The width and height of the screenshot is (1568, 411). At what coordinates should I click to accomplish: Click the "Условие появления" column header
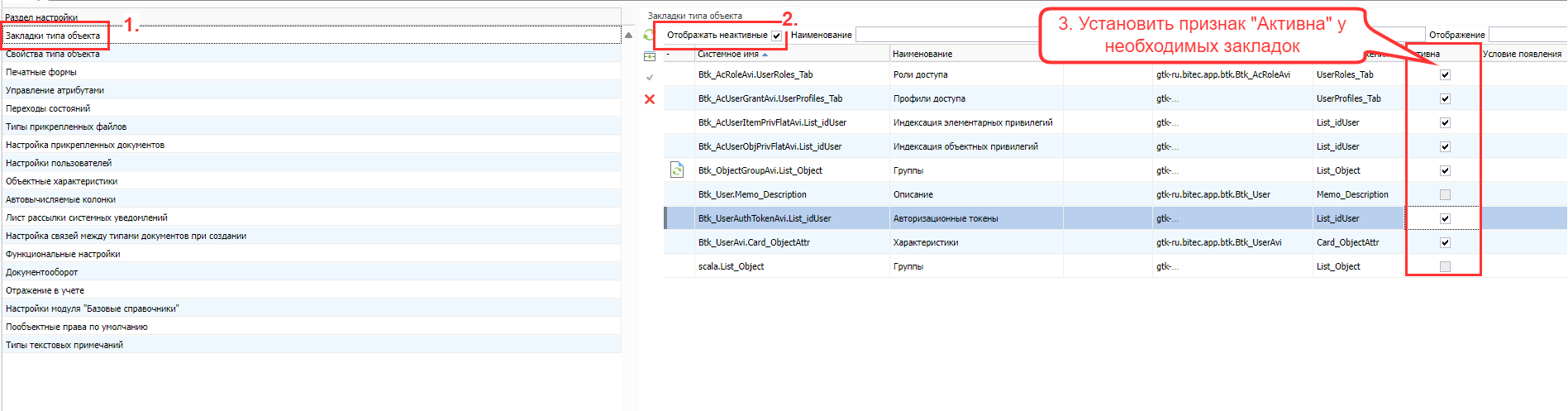[x=1522, y=55]
